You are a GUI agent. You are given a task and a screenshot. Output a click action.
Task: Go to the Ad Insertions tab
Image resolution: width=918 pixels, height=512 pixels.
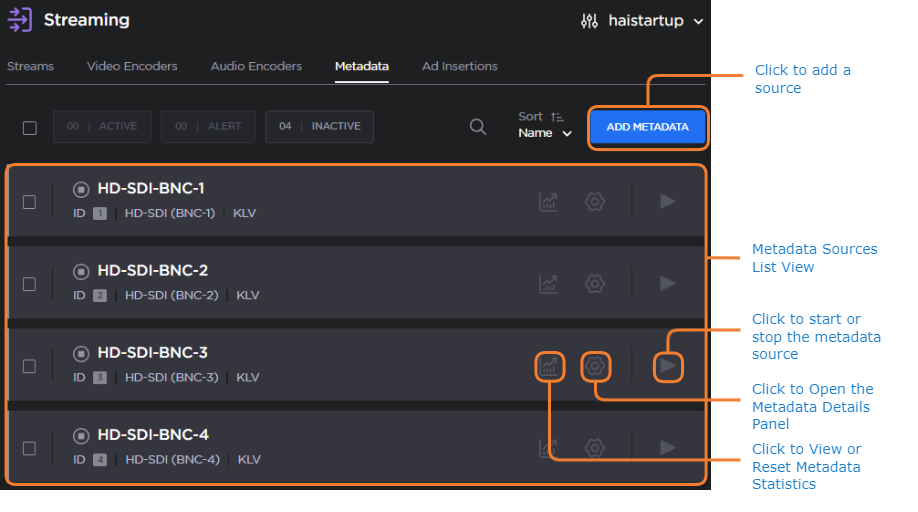pos(459,66)
